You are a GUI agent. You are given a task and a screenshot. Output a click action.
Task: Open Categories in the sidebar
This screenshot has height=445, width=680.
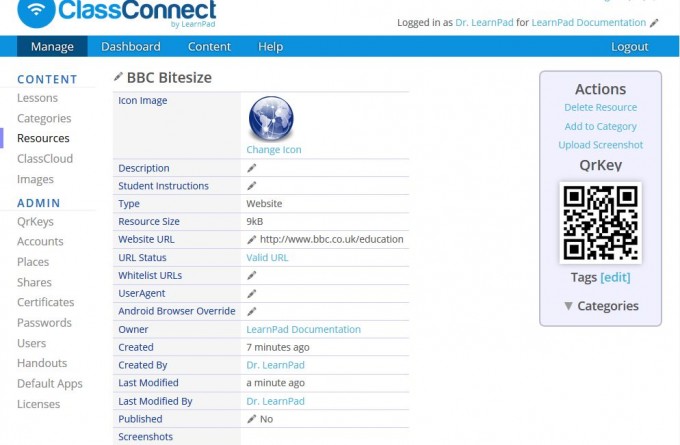pos(44,118)
